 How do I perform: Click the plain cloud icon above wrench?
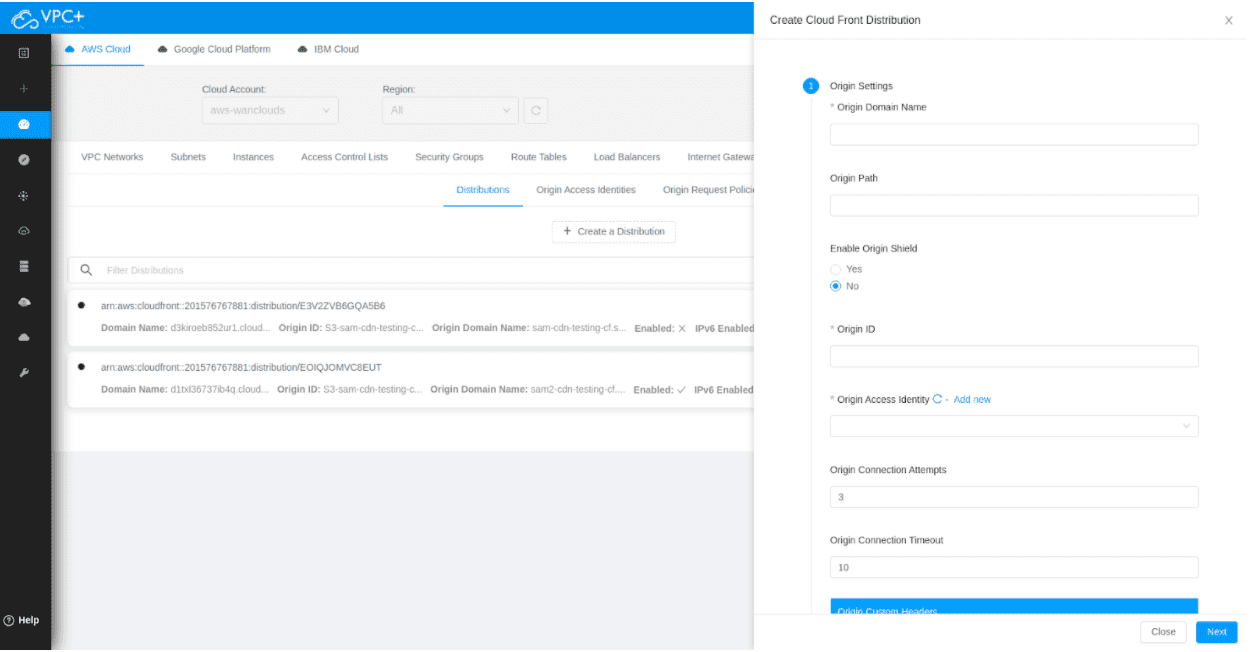click(24, 337)
